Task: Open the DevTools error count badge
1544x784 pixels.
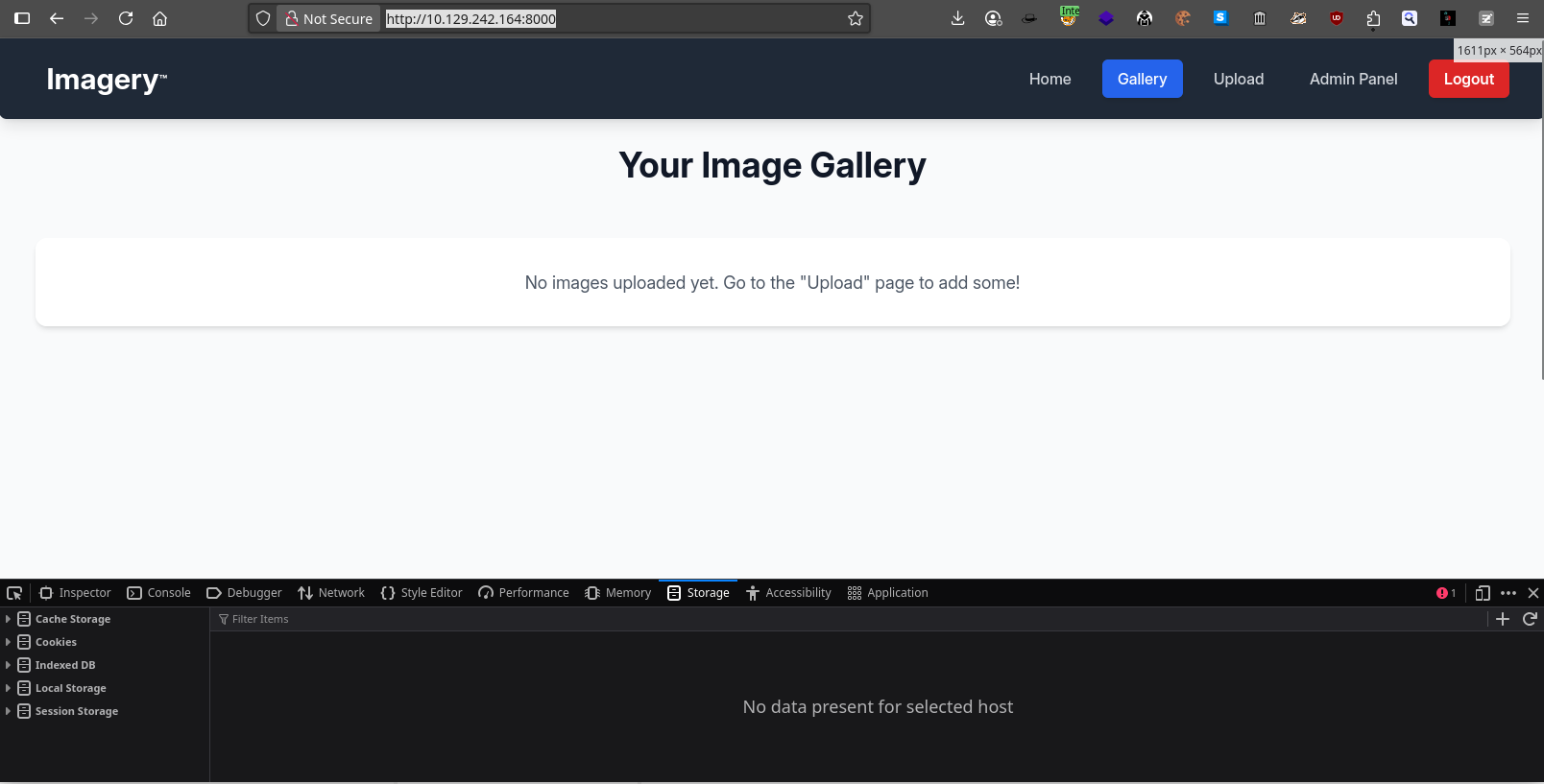Action: (1446, 593)
